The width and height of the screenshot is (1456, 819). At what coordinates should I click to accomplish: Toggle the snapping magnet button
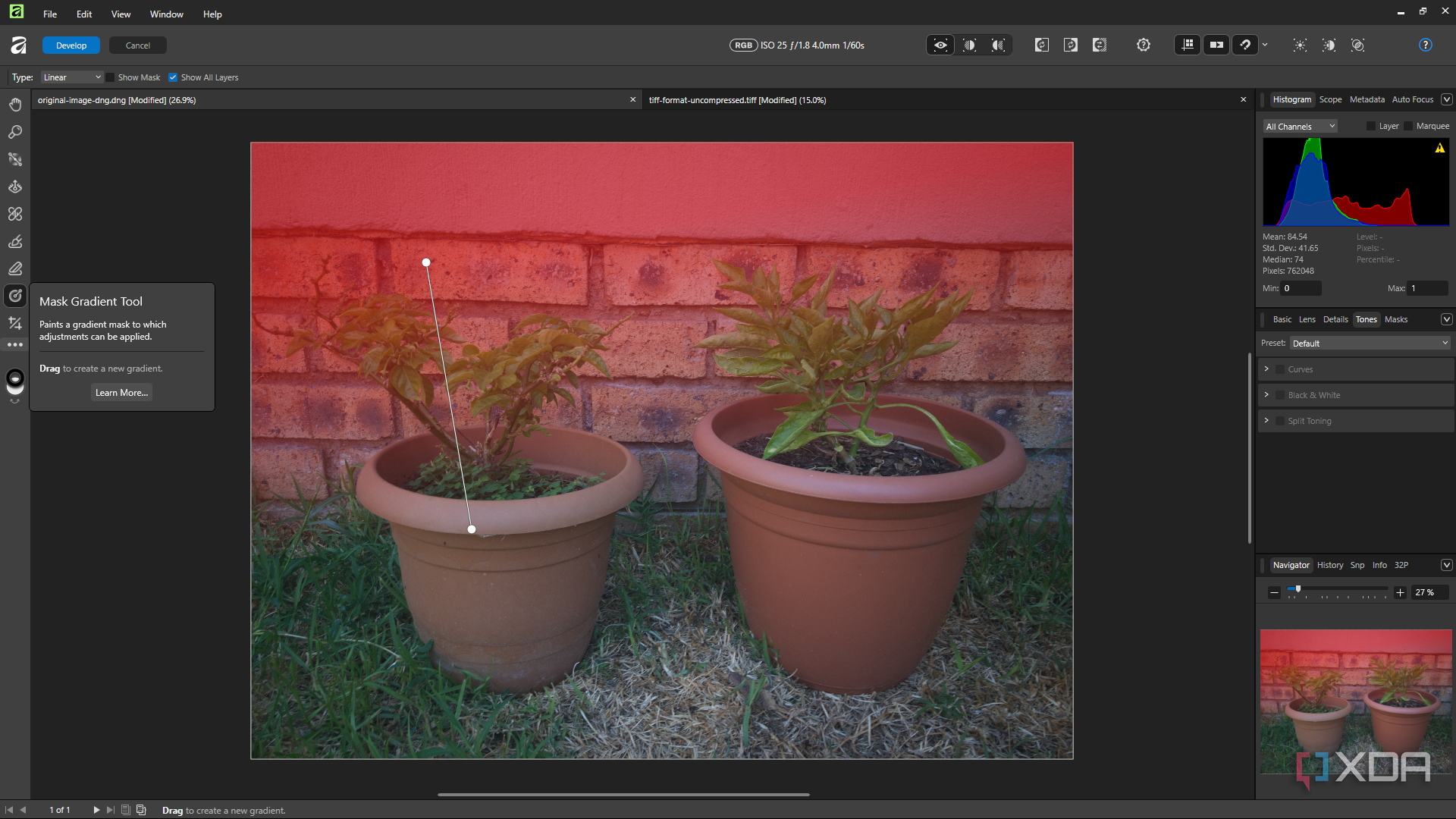[x=1245, y=45]
